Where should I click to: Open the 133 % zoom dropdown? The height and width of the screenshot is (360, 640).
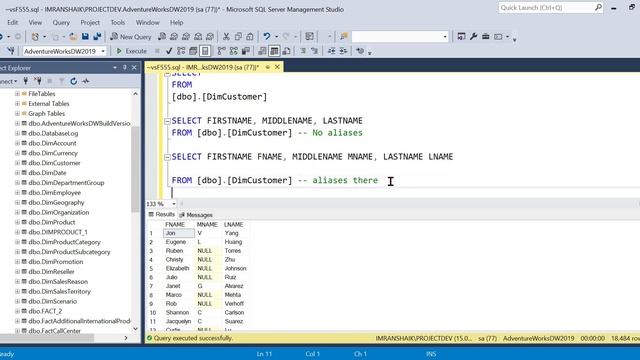click(x=174, y=204)
